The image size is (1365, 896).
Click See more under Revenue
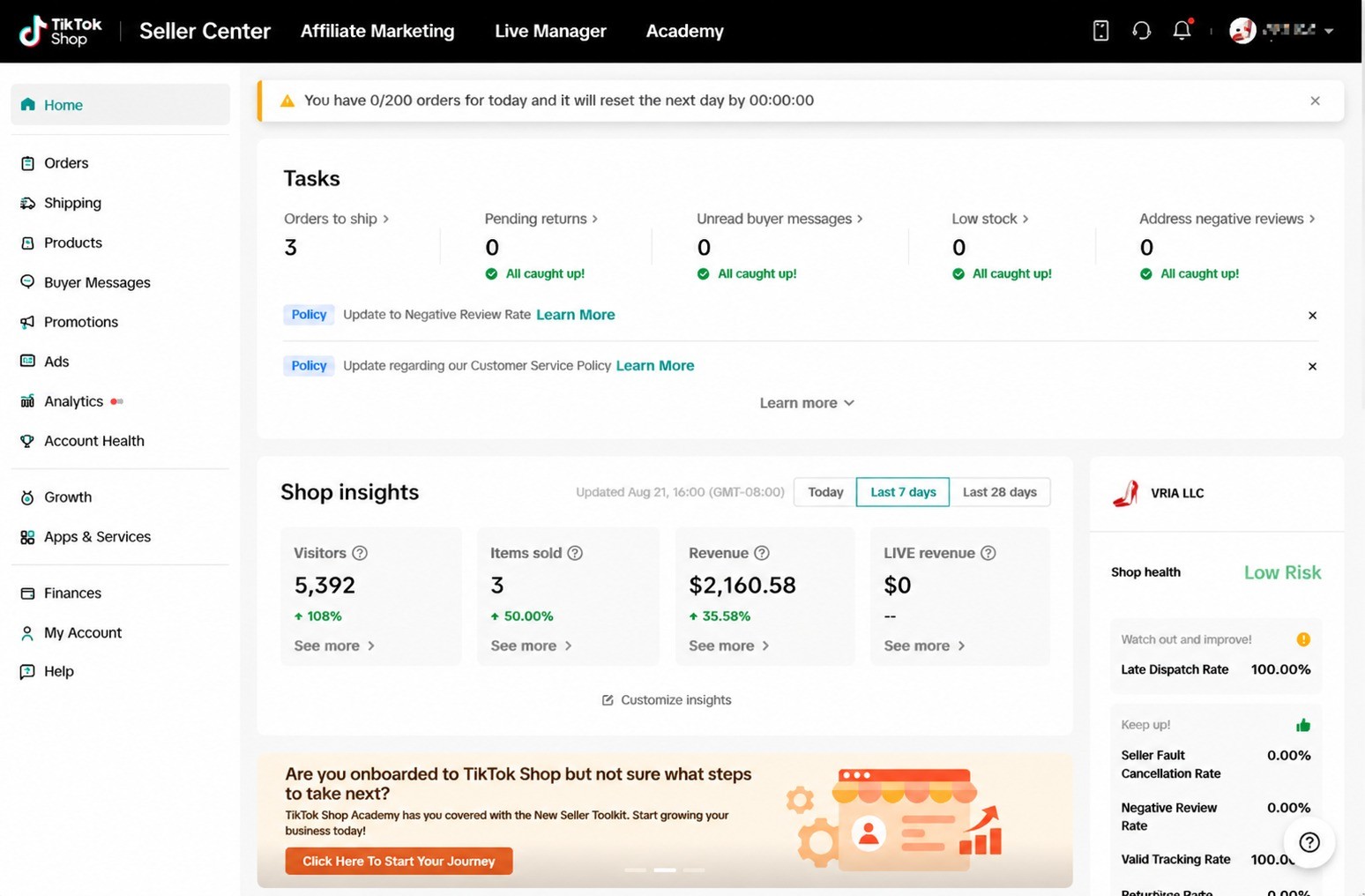click(729, 646)
